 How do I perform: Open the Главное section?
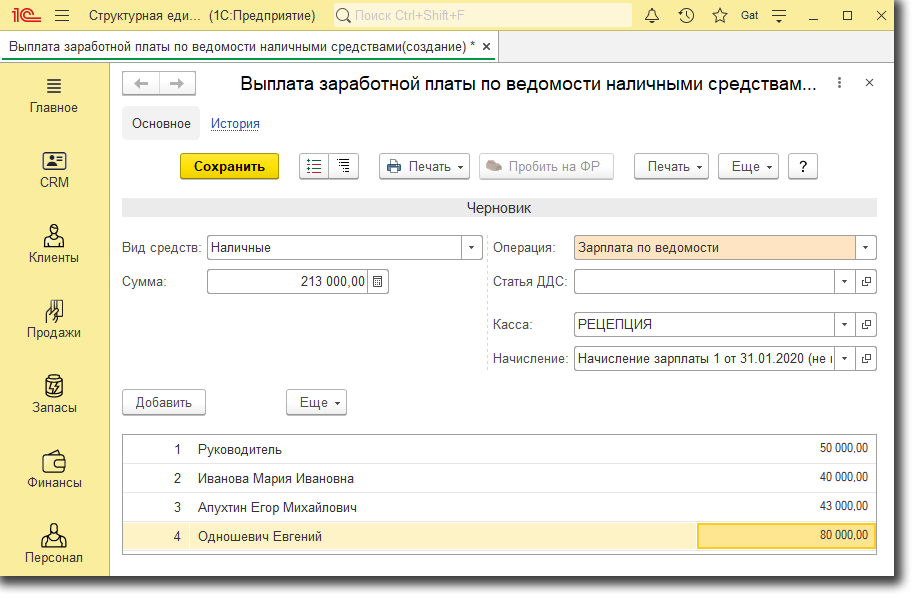[54, 96]
